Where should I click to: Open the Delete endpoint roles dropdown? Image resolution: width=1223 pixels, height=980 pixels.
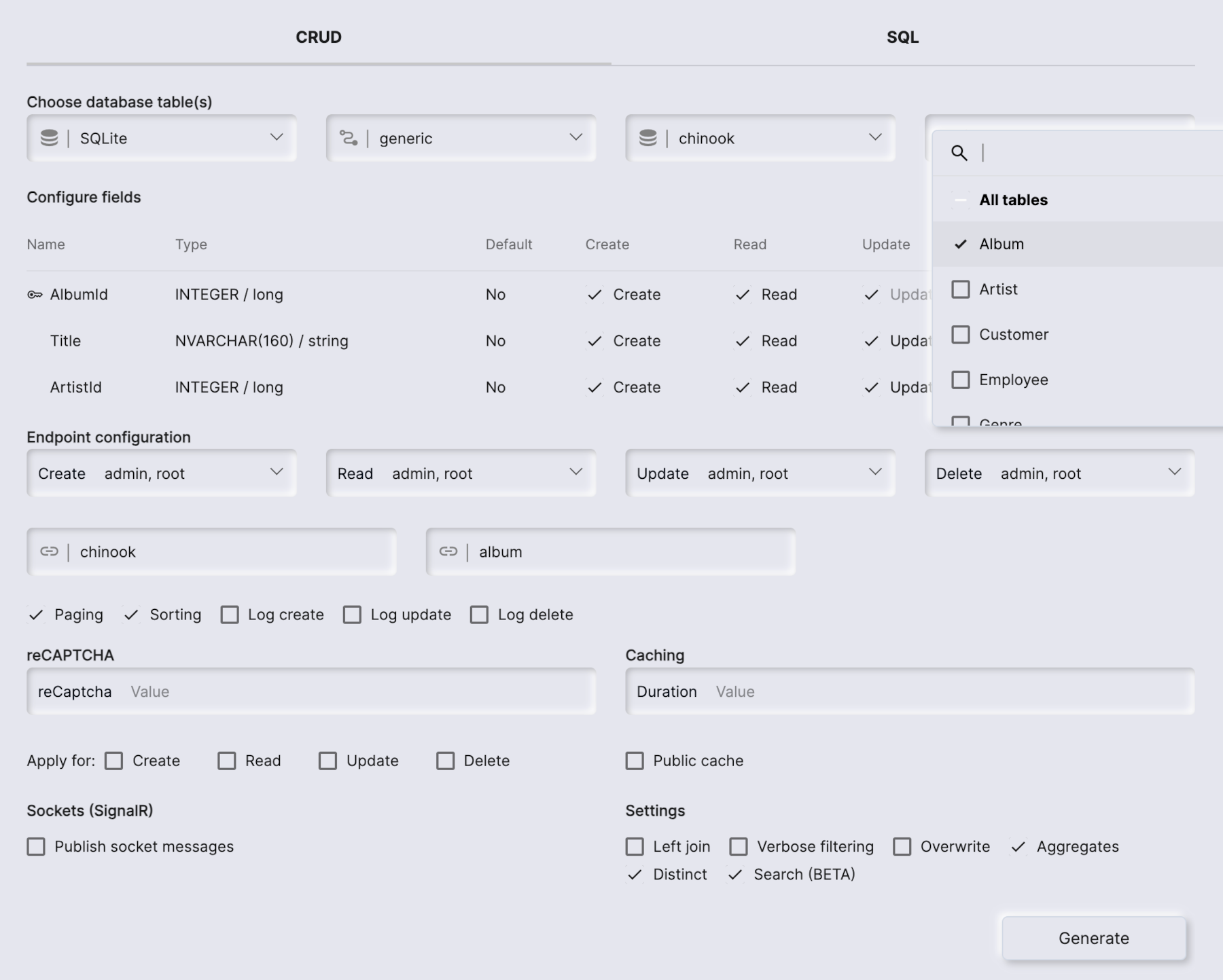(1174, 473)
